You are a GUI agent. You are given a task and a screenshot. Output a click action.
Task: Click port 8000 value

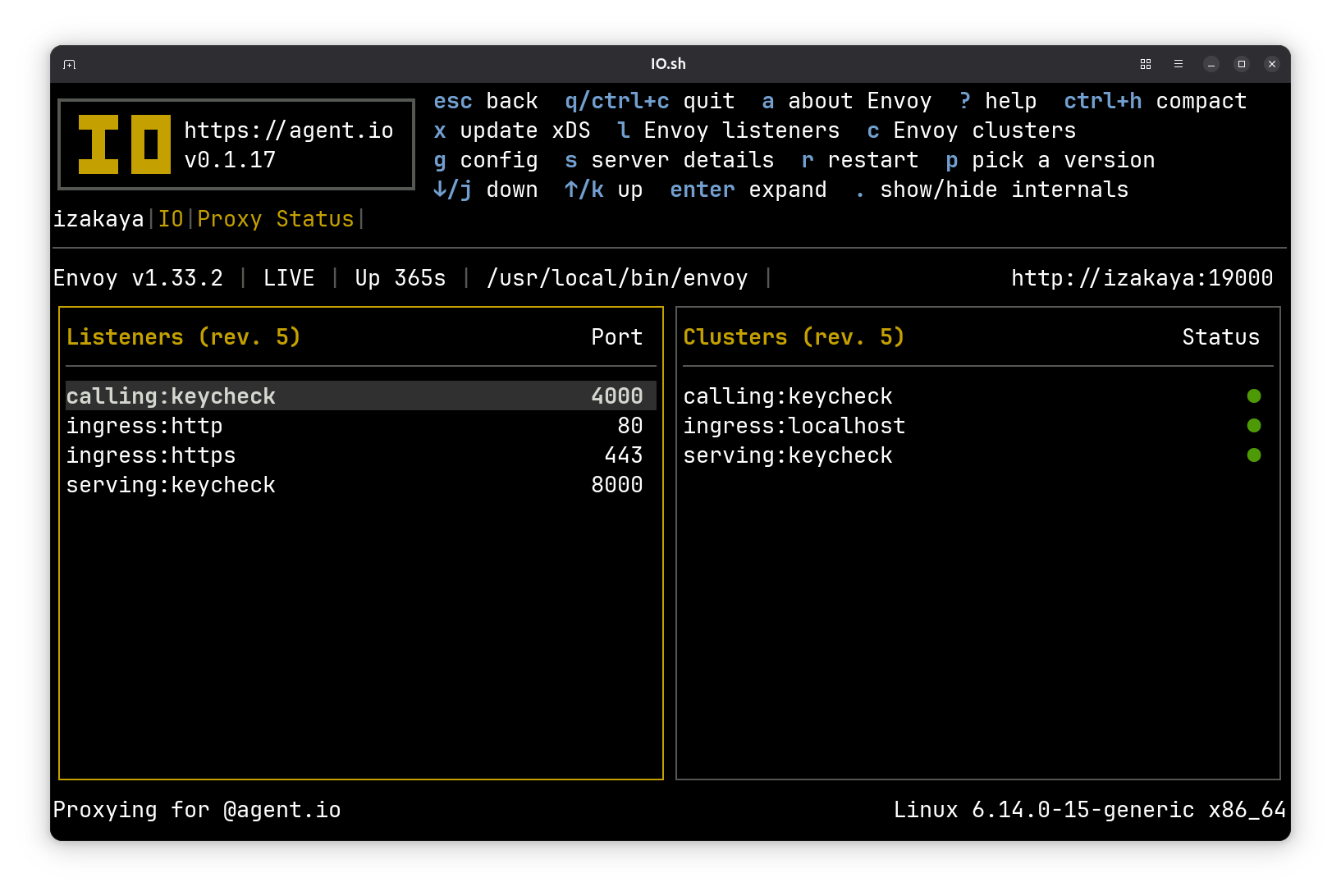coord(617,485)
